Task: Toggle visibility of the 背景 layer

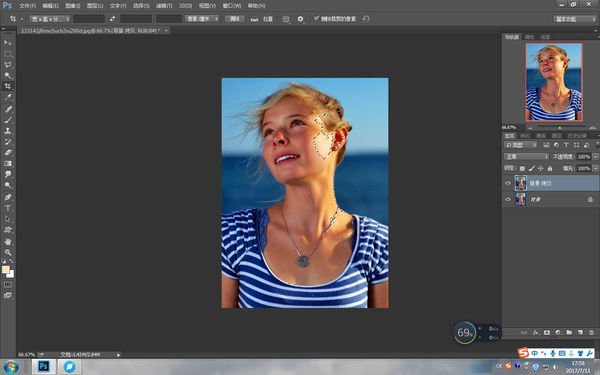Action: pyautogui.click(x=508, y=199)
